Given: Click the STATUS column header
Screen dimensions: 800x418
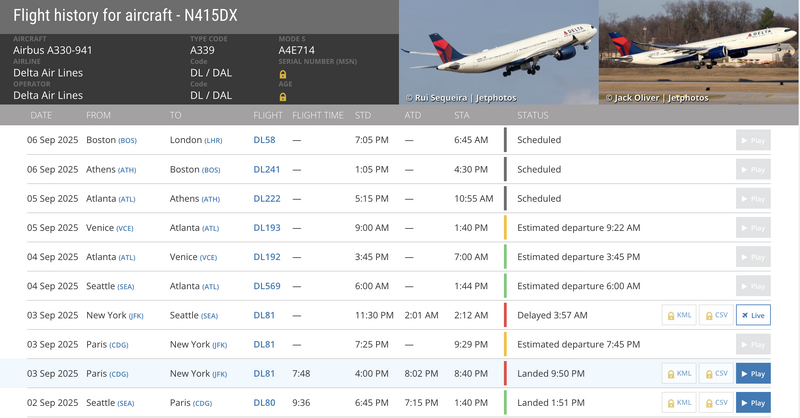Looking at the screenshot, I should pos(533,115).
